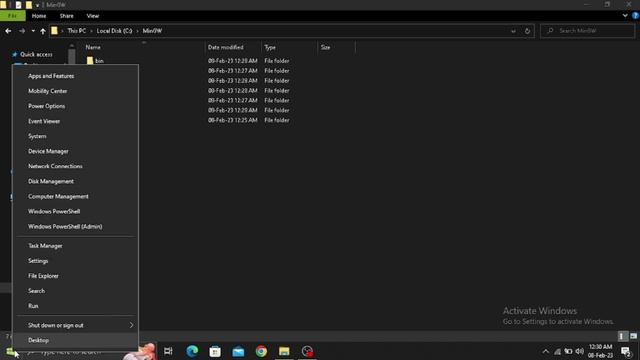This screenshot has width=640, height=360.
Task: Switch to large icons view layout icon
Action: (x=633, y=336)
